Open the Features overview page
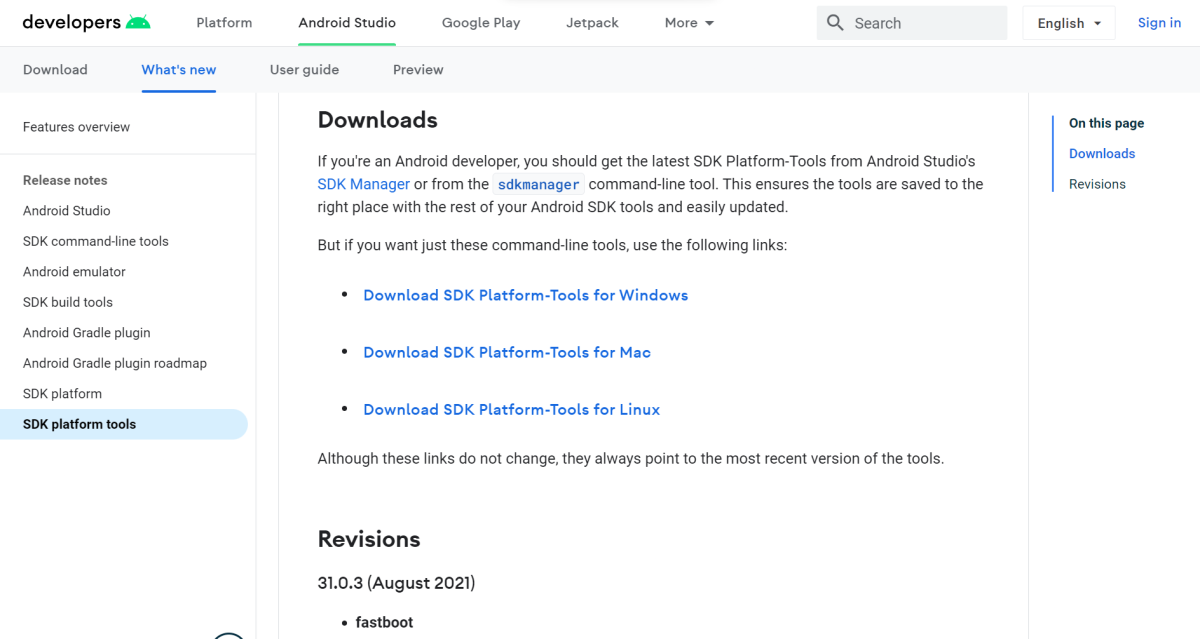Screen dimensions: 1200x639 76,127
